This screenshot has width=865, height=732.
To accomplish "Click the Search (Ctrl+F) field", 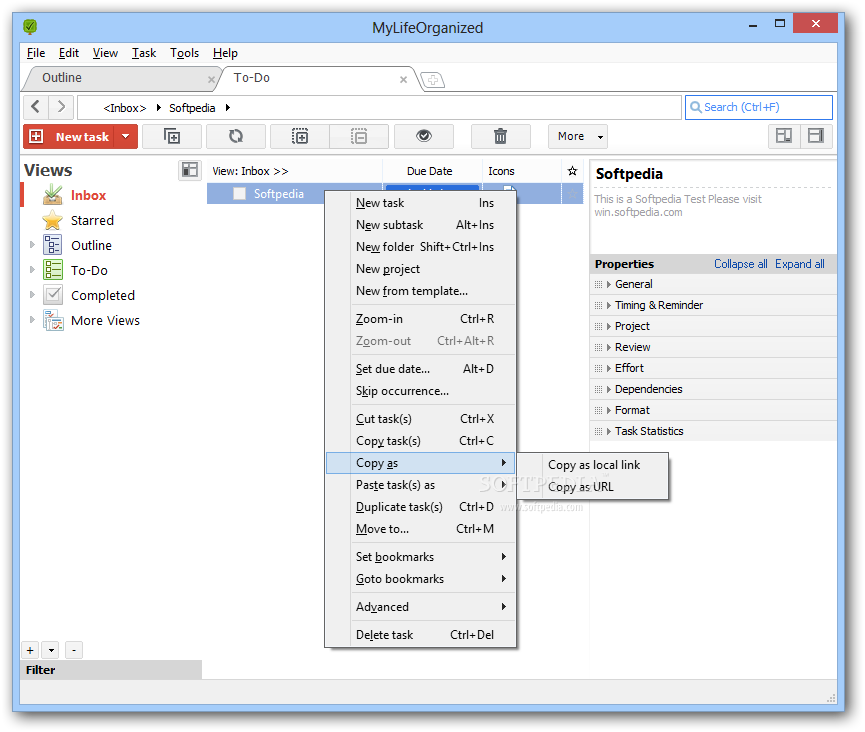I will (759, 107).
